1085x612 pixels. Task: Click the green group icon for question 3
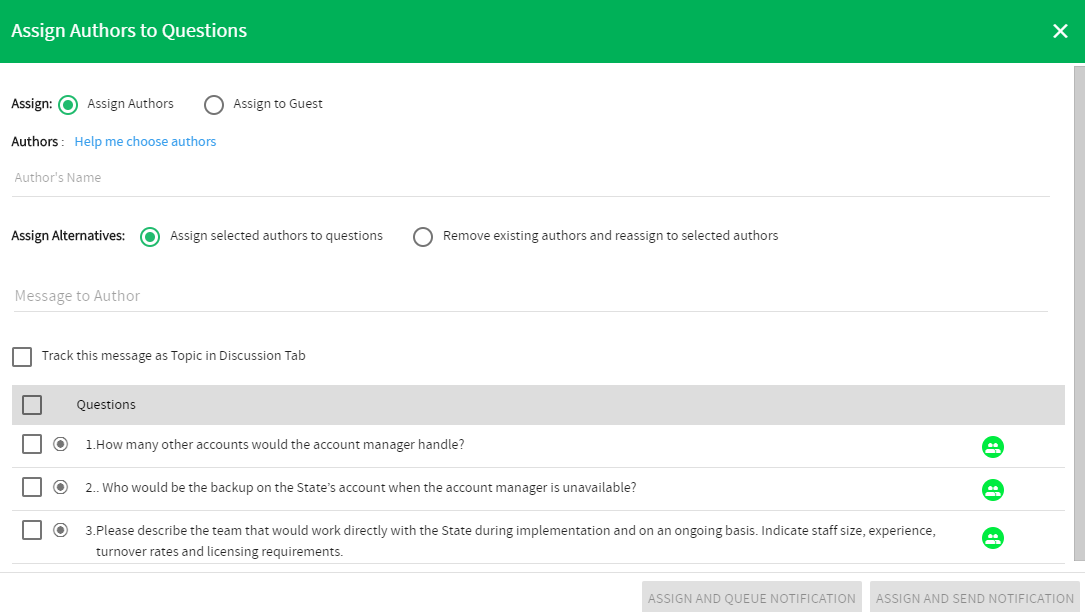[x=992, y=538]
